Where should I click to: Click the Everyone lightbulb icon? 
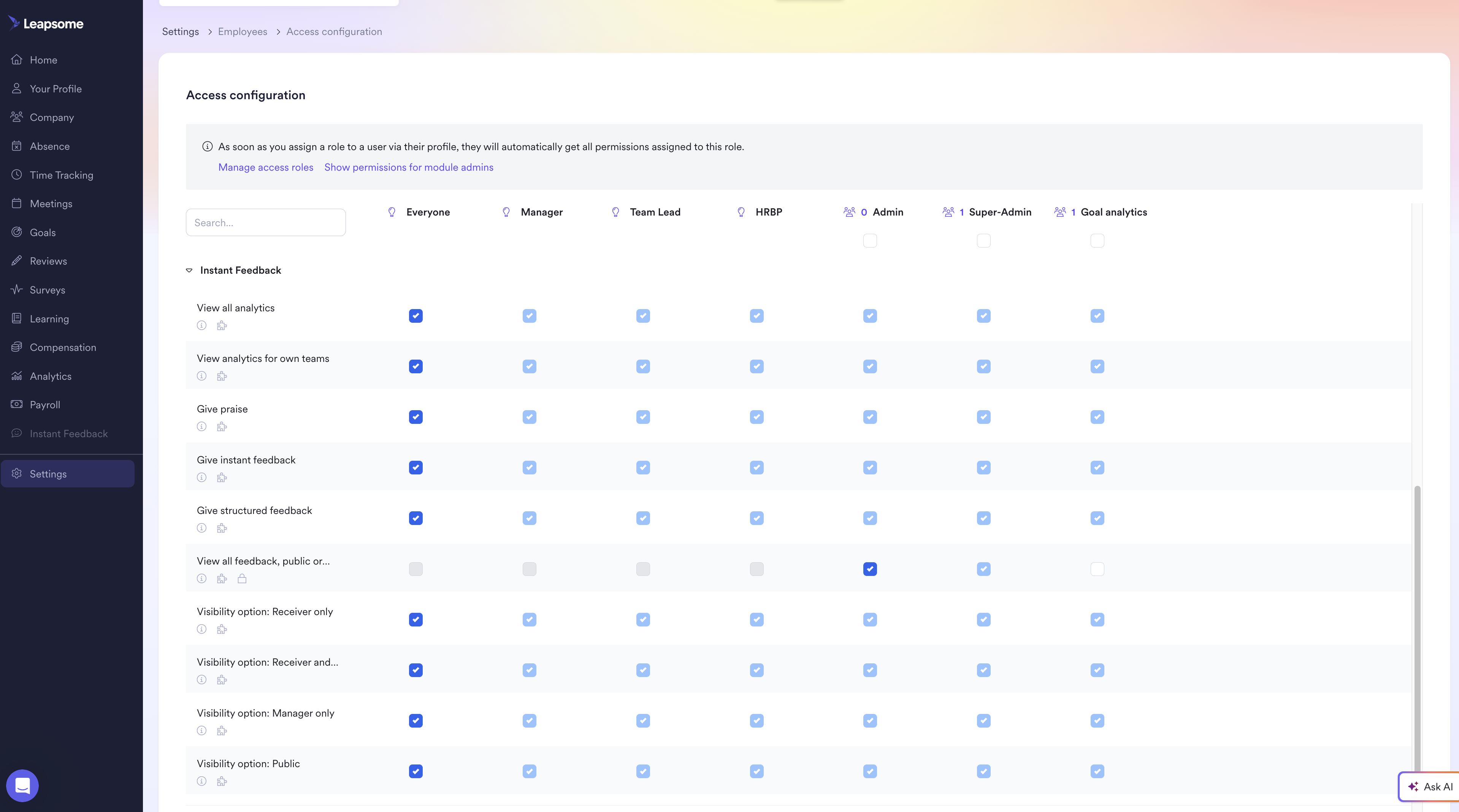click(392, 213)
